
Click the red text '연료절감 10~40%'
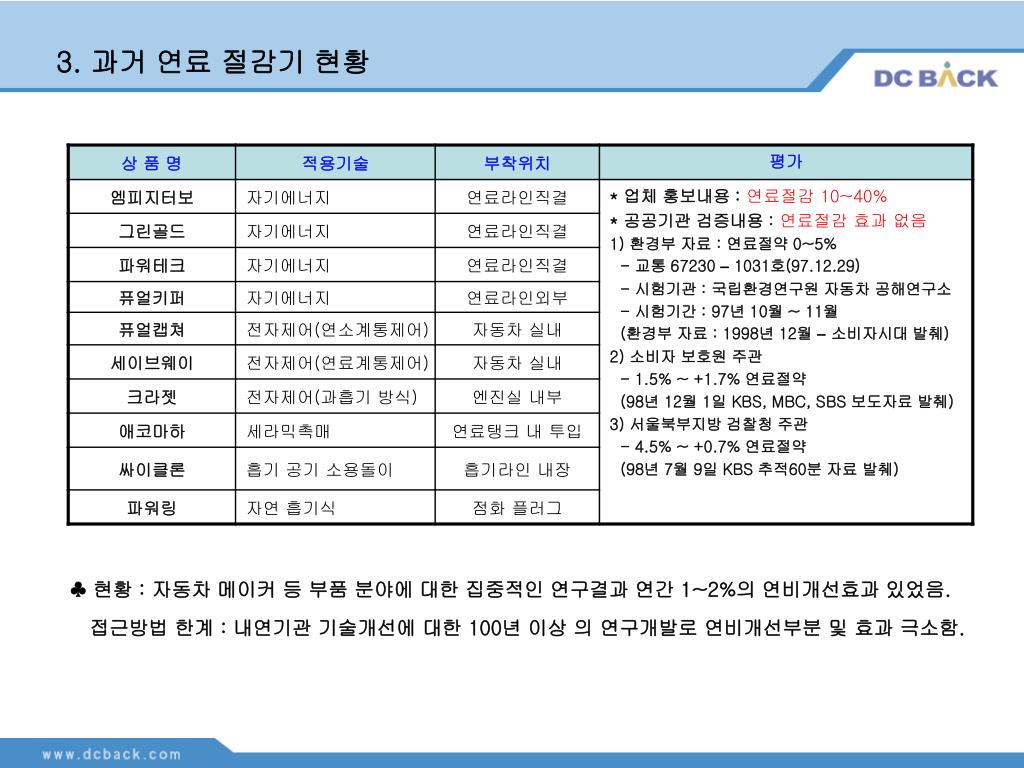click(816, 196)
